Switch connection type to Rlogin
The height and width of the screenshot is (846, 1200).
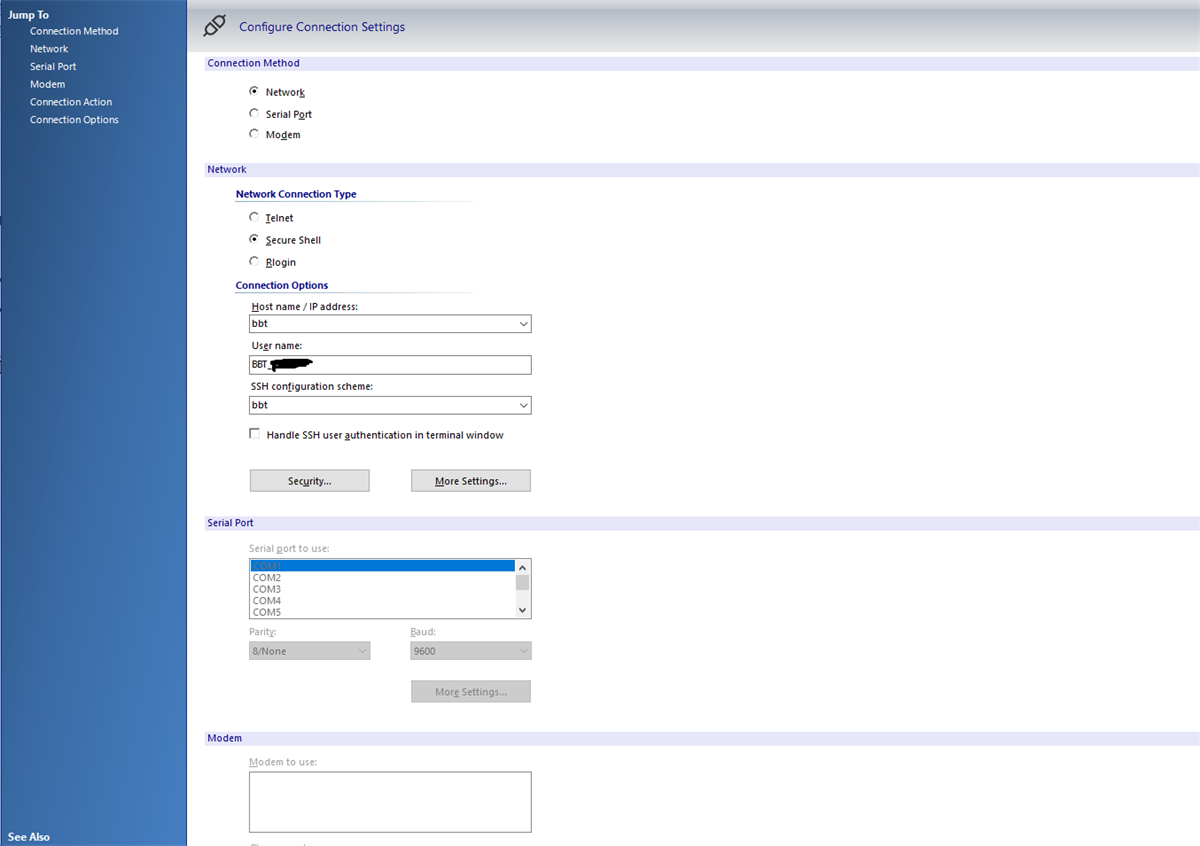pyautogui.click(x=254, y=262)
